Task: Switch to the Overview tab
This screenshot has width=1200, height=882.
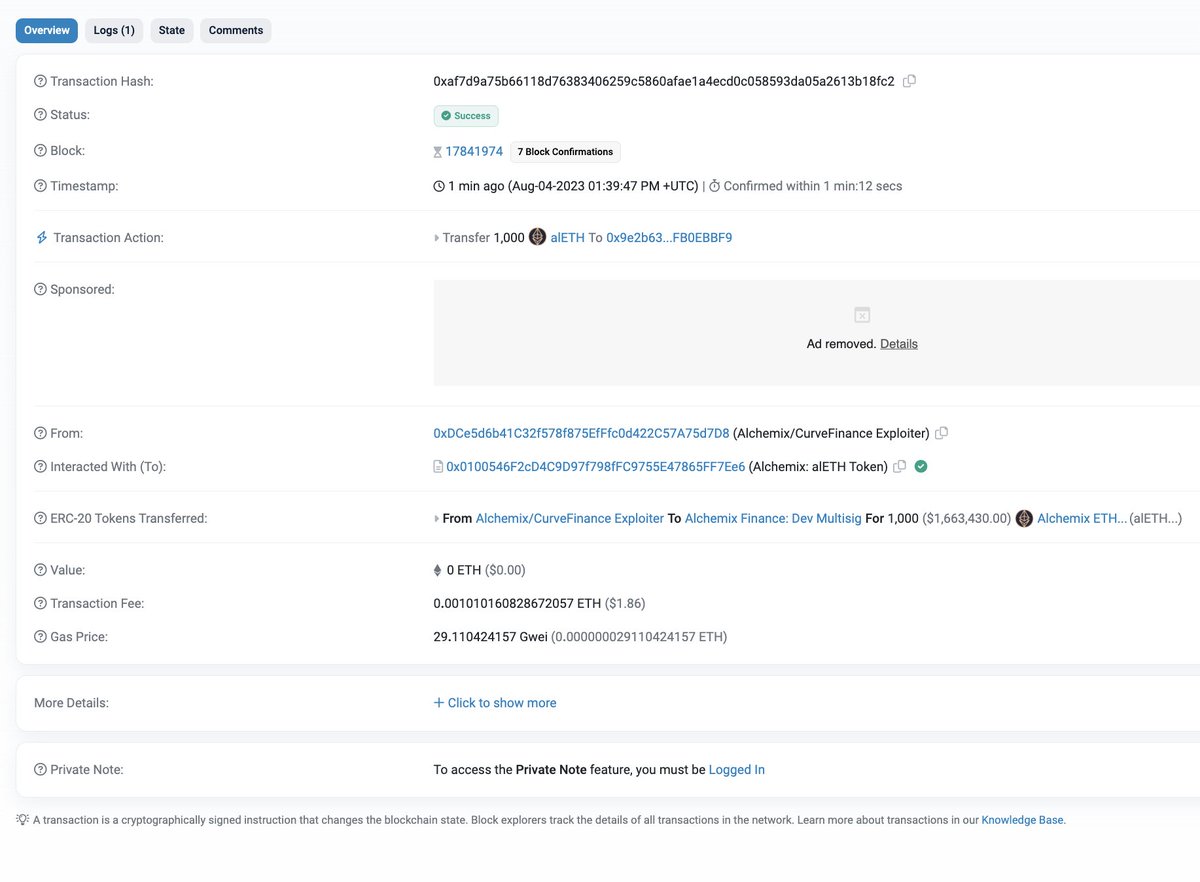Action: click(x=47, y=30)
